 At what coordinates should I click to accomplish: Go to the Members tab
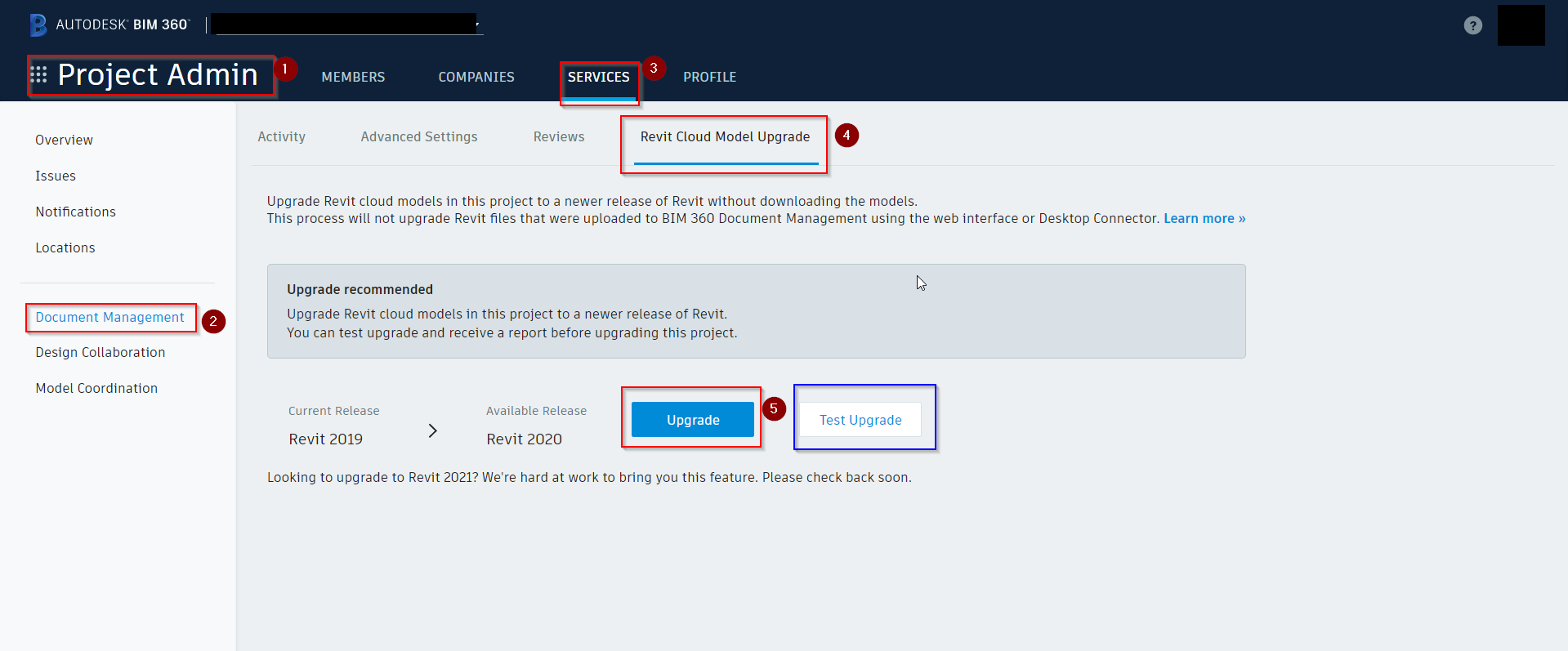tap(353, 77)
